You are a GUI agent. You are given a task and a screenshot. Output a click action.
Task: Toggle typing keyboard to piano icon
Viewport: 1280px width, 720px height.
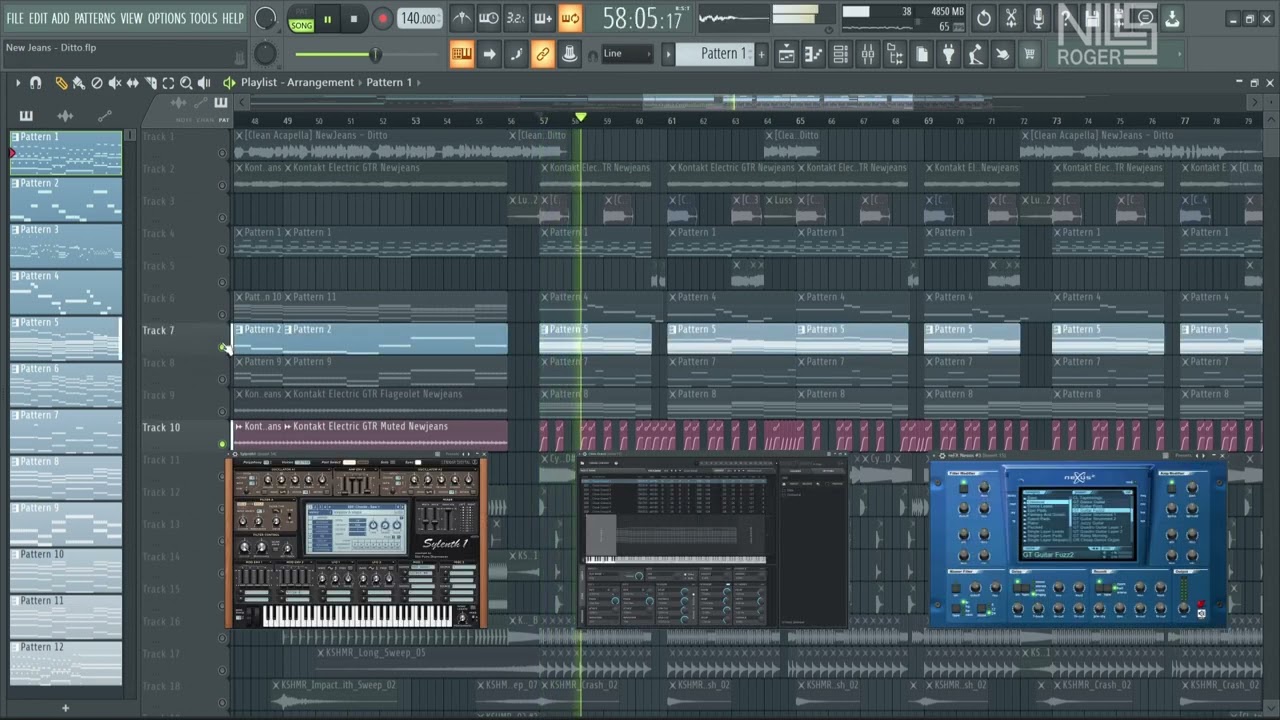(462, 54)
